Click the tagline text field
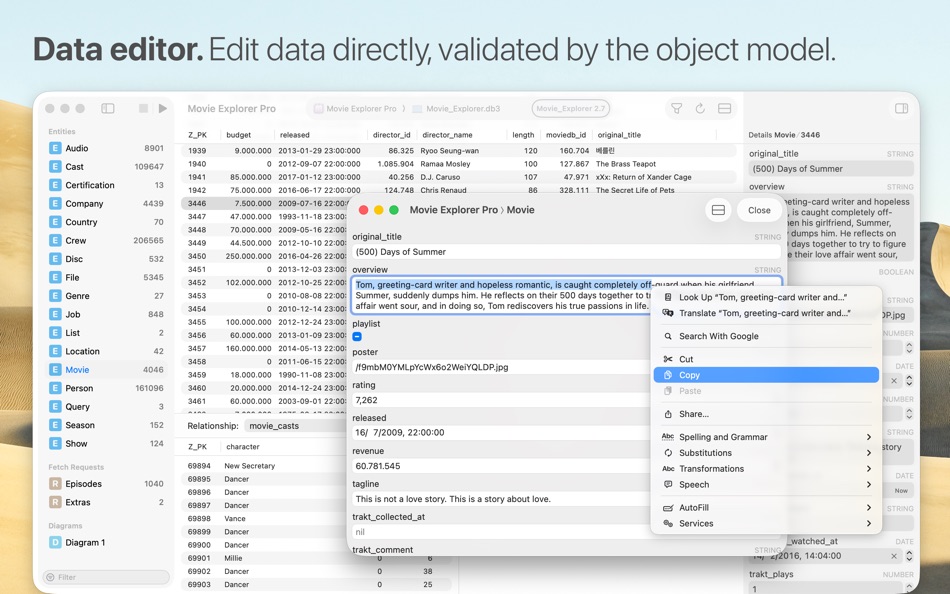Image resolution: width=950 pixels, height=594 pixels. pos(500,499)
